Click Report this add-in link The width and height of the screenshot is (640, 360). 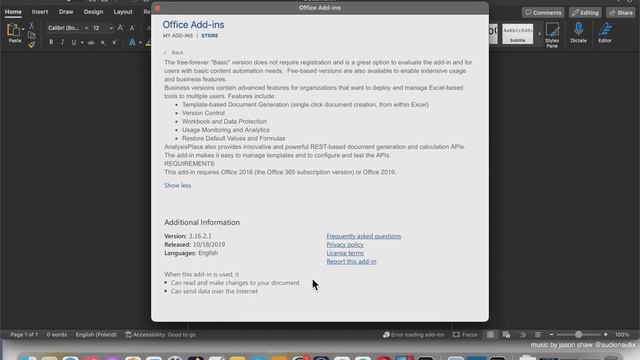(351, 262)
